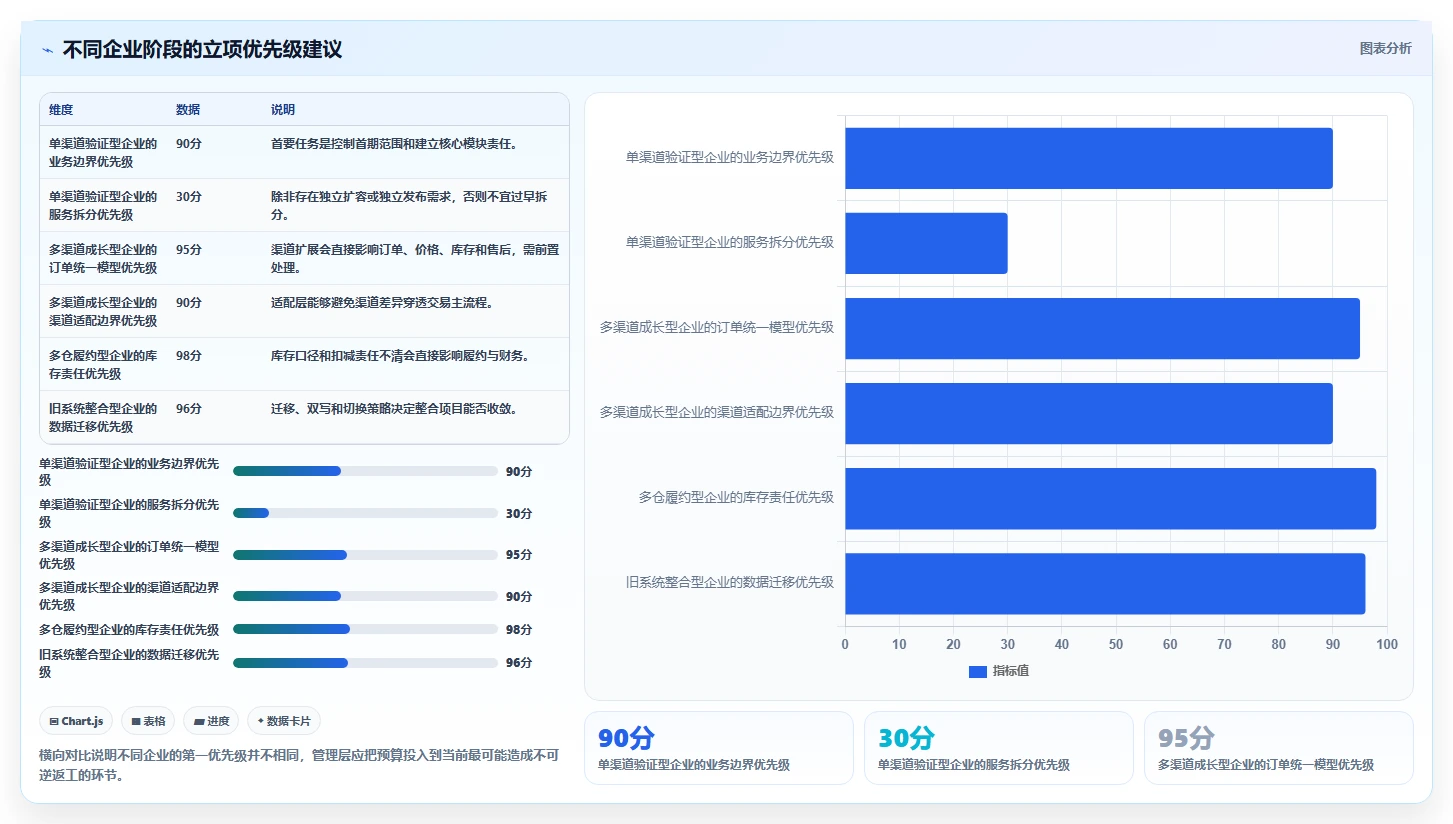Select the 表格 tag
Image resolution: width=1453 pixels, height=824 pixels.
(148, 721)
